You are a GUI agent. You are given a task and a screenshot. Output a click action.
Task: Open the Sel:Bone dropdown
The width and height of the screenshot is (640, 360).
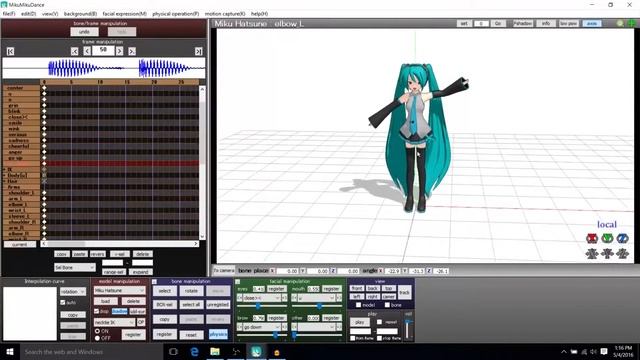tap(75, 267)
